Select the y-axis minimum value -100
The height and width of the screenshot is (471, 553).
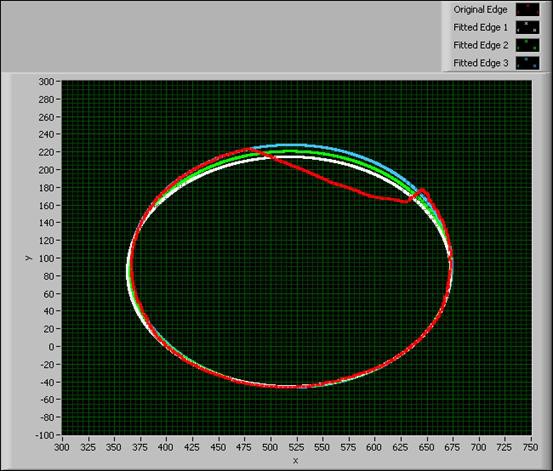click(44, 435)
